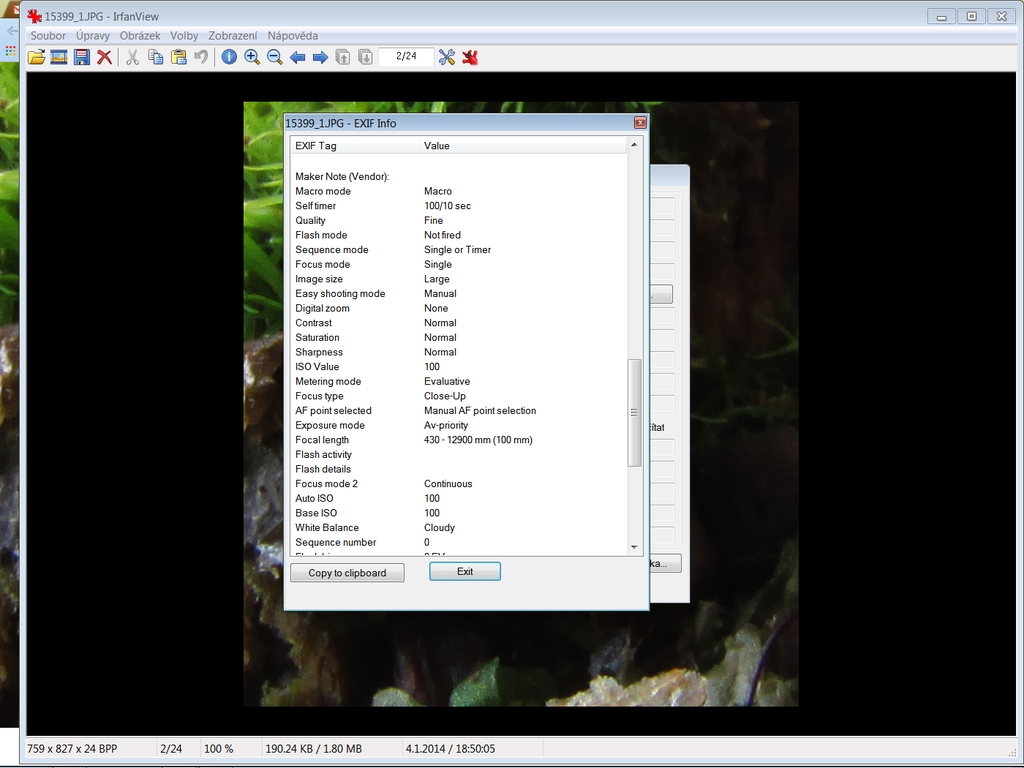Viewport: 1024px width, 768px height.
Task: Open the Settings tools icon
Action: click(x=446, y=57)
